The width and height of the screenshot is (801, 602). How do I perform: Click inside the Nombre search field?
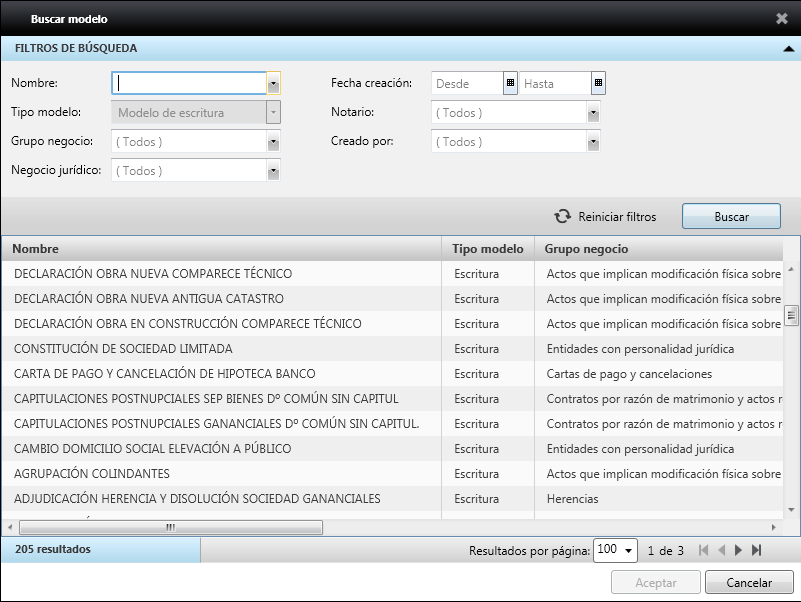pos(190,83)
